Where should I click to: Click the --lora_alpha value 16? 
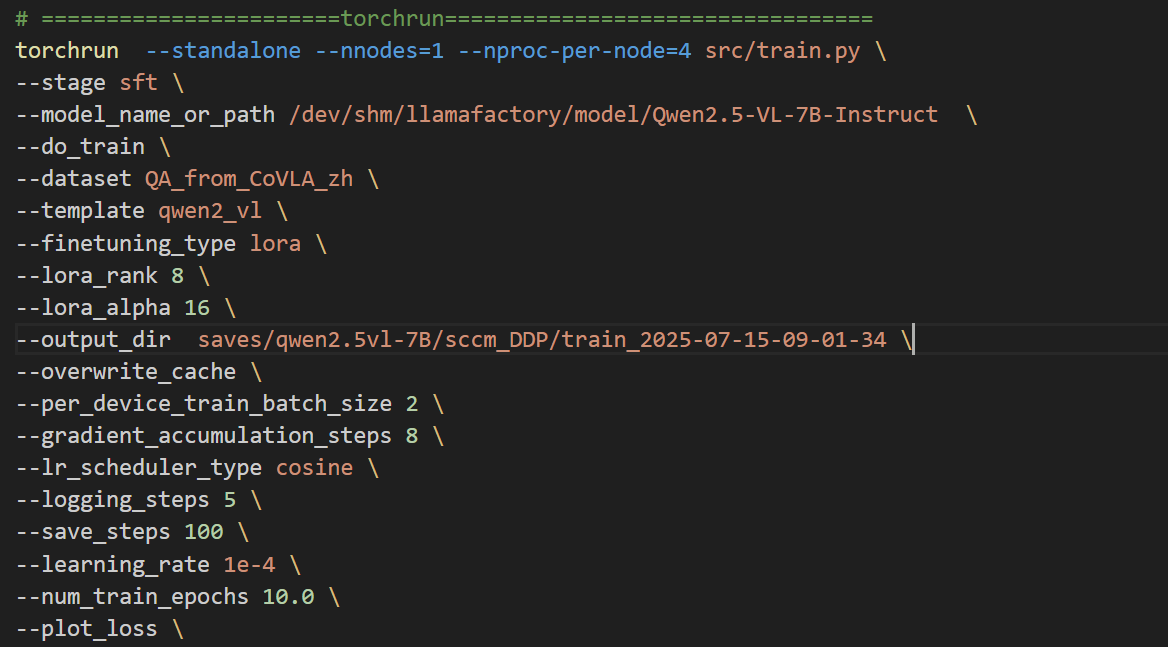point(196,307)
